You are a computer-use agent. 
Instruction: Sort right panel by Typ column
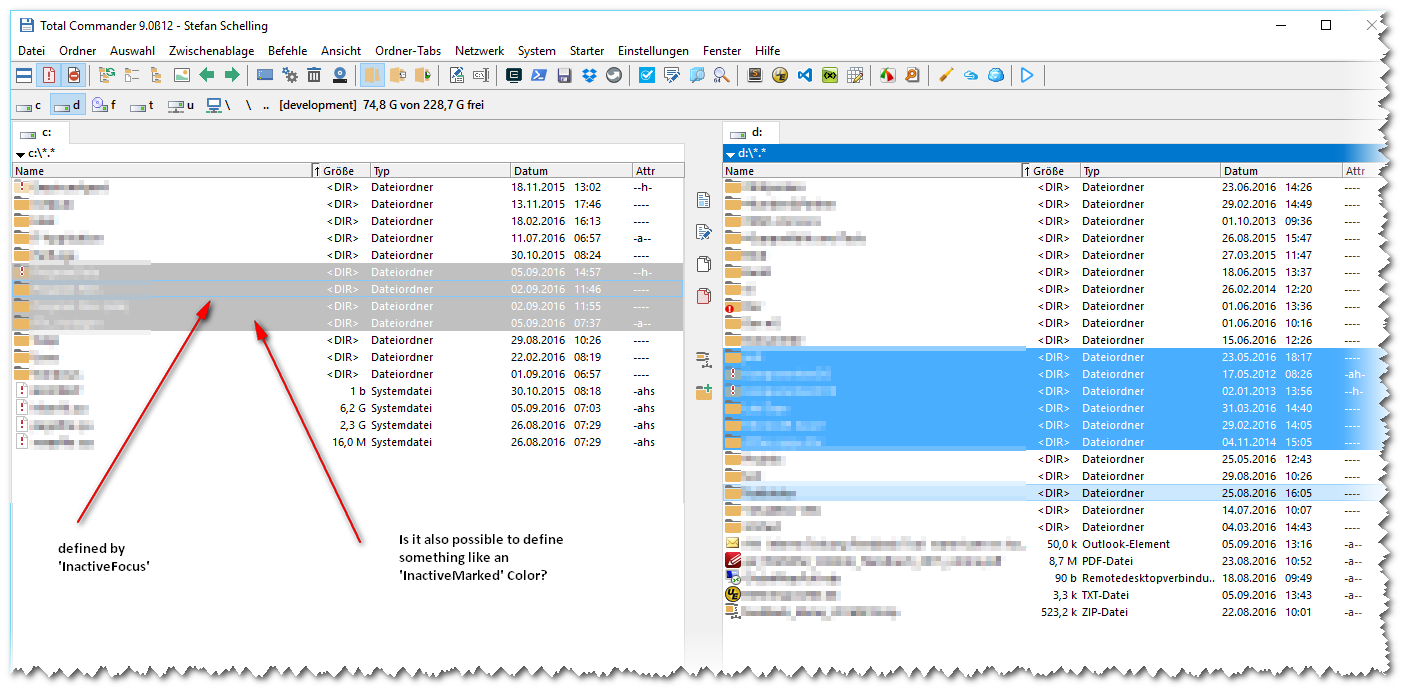click(1151, 171)
